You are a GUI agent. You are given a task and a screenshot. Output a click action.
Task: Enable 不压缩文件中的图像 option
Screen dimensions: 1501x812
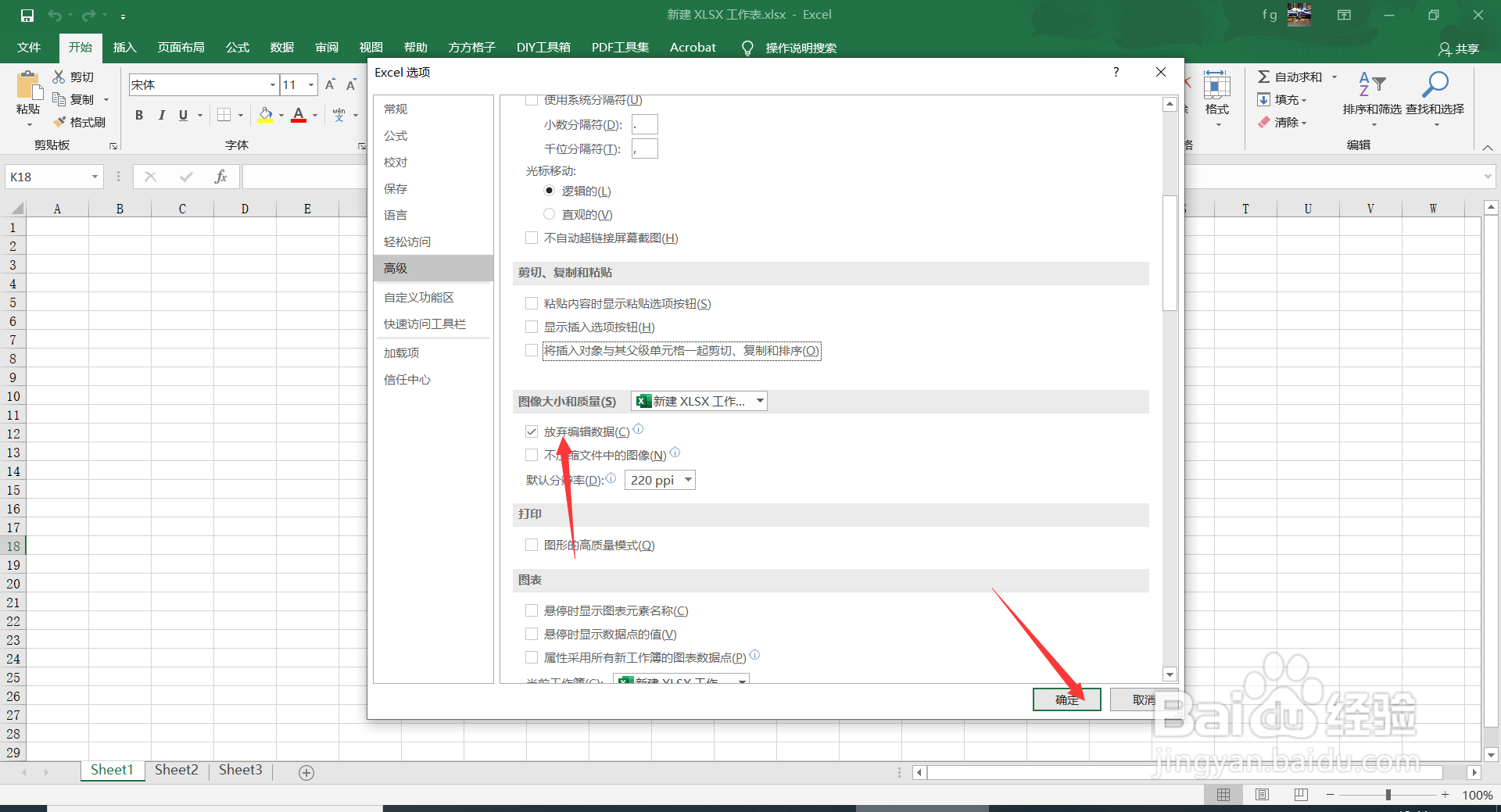(x=532, y=454)
